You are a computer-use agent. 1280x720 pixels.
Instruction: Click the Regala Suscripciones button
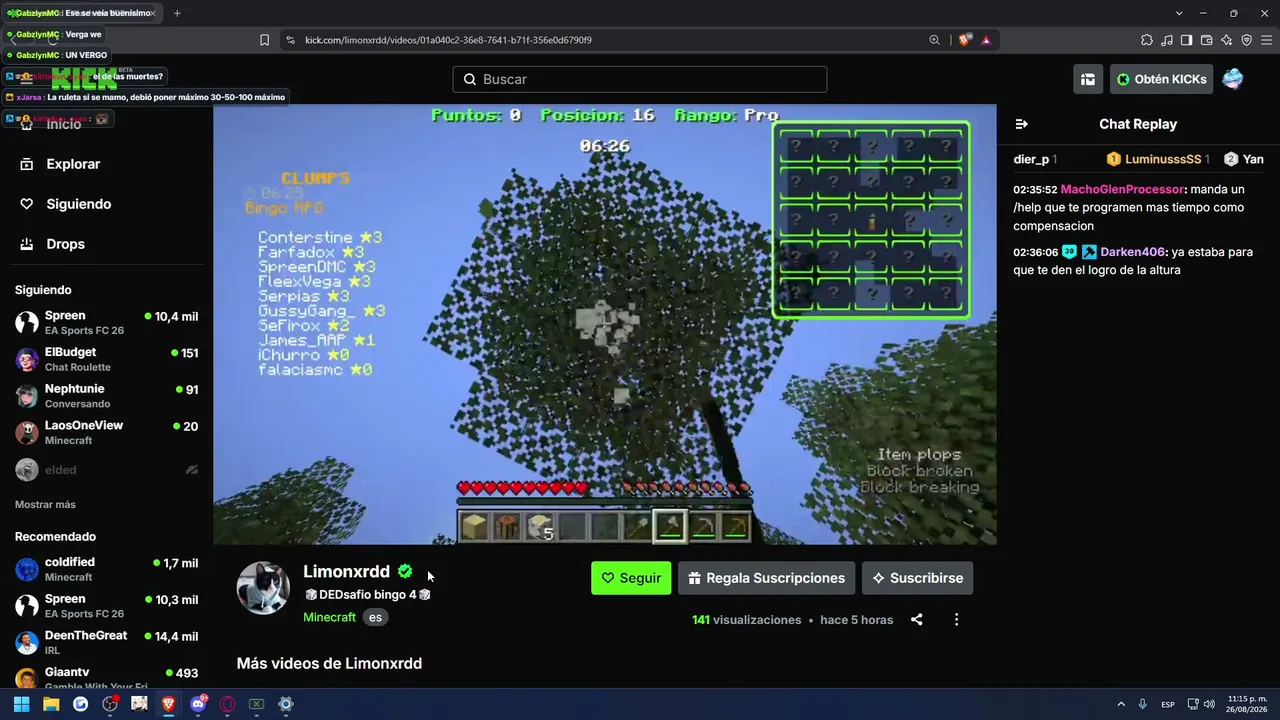click(x=766, y=578)
